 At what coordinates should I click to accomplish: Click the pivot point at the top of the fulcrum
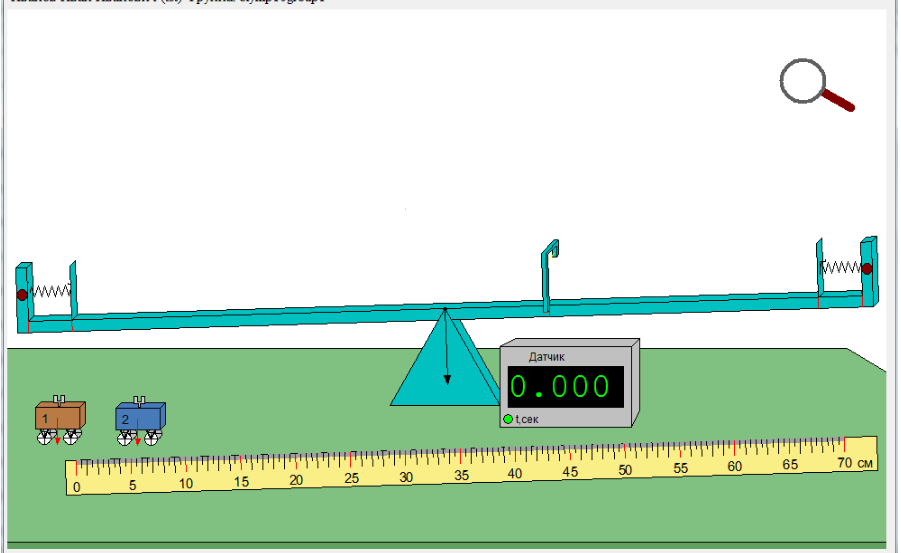[x=445, y=310]
